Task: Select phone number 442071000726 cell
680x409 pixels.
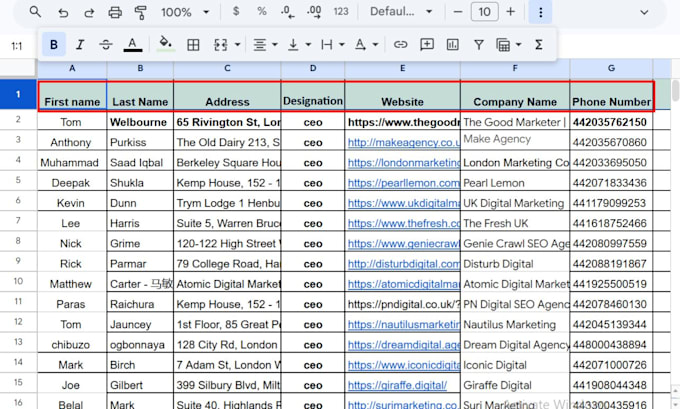Action: (611, 365)
